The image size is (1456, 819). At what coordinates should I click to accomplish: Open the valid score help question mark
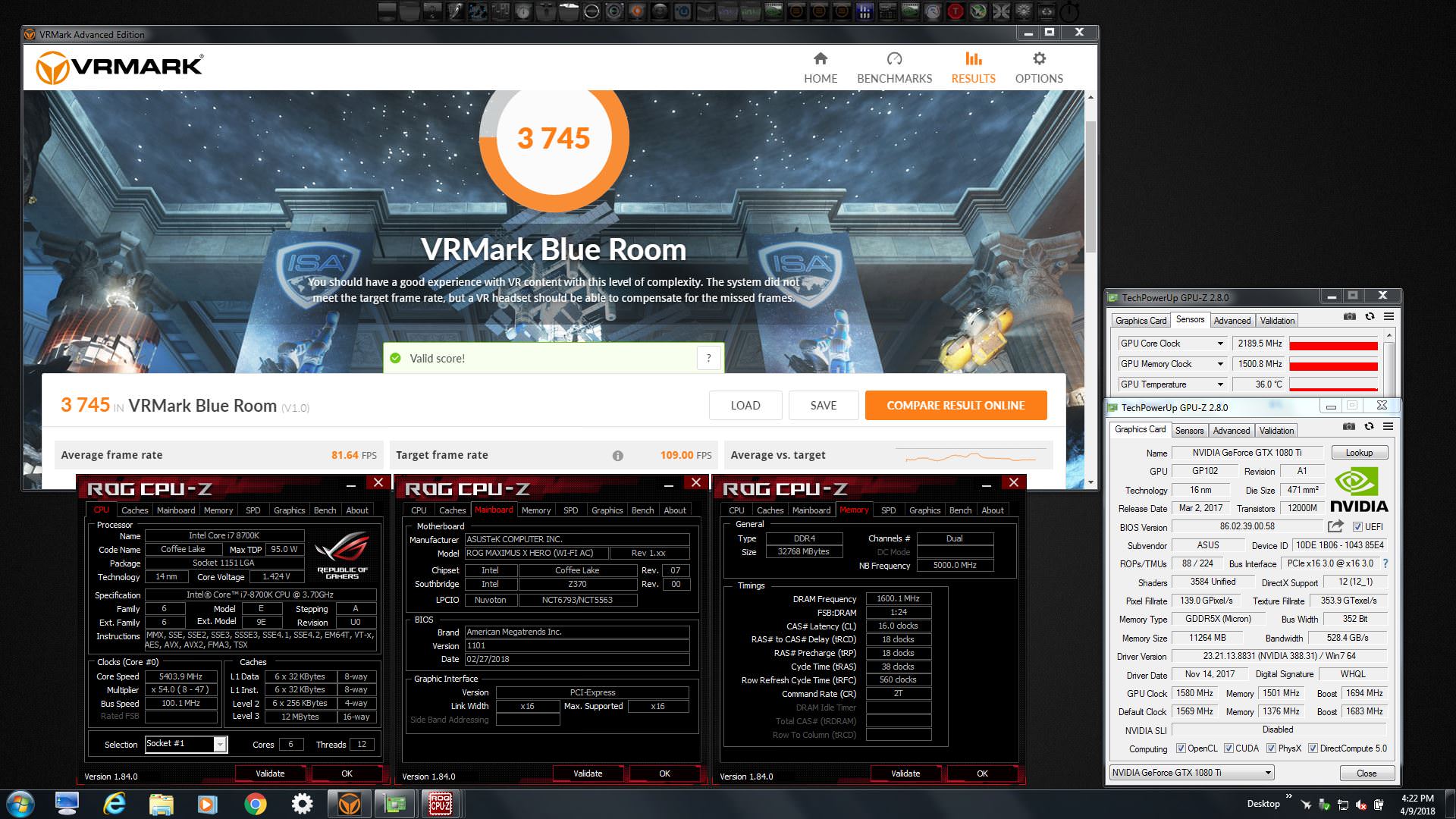click(708, 358)
